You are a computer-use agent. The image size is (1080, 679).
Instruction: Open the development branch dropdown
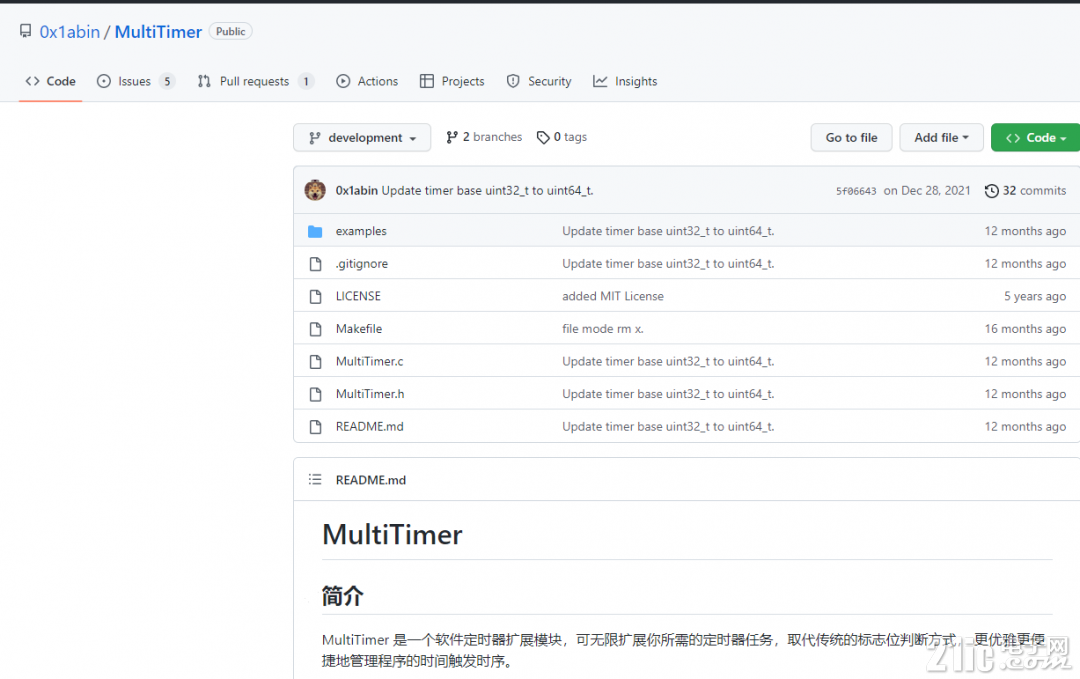click(362, 138)
